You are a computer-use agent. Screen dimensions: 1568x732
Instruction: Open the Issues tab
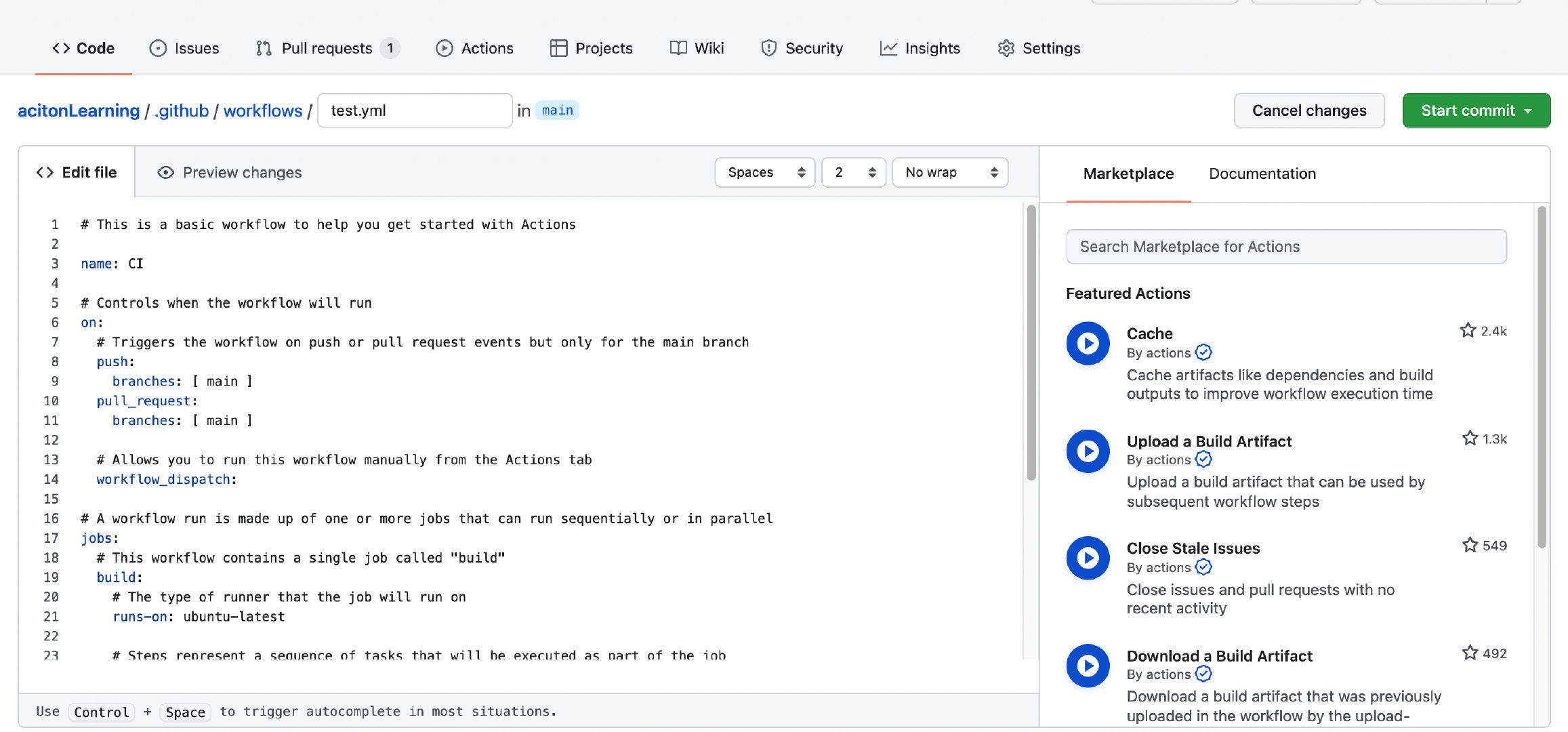coord(184,48)
